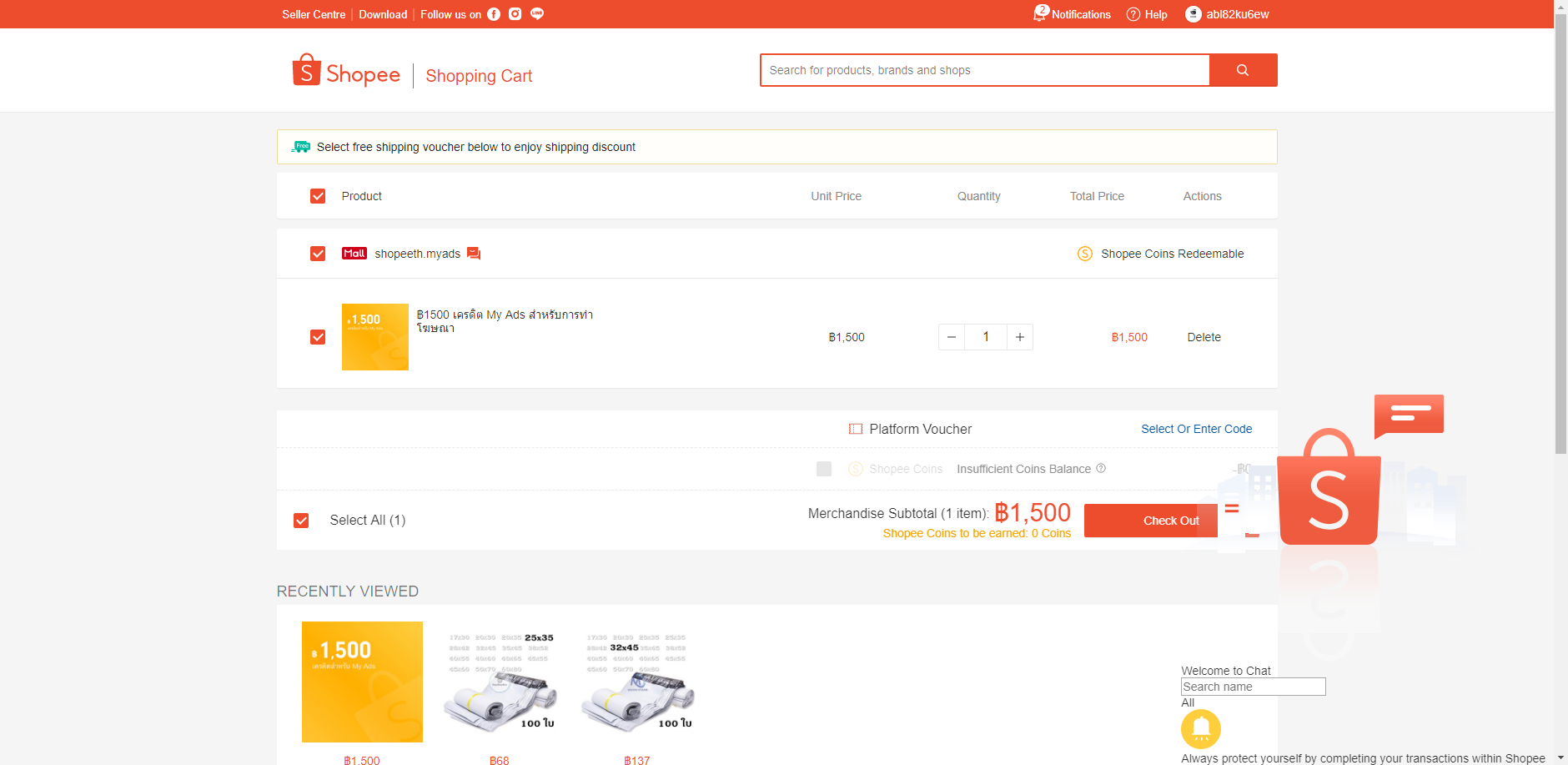1568x765 pixels.
Task: Click Insufficient Coins Balance help icon
Action: [x=1101, y=468]
